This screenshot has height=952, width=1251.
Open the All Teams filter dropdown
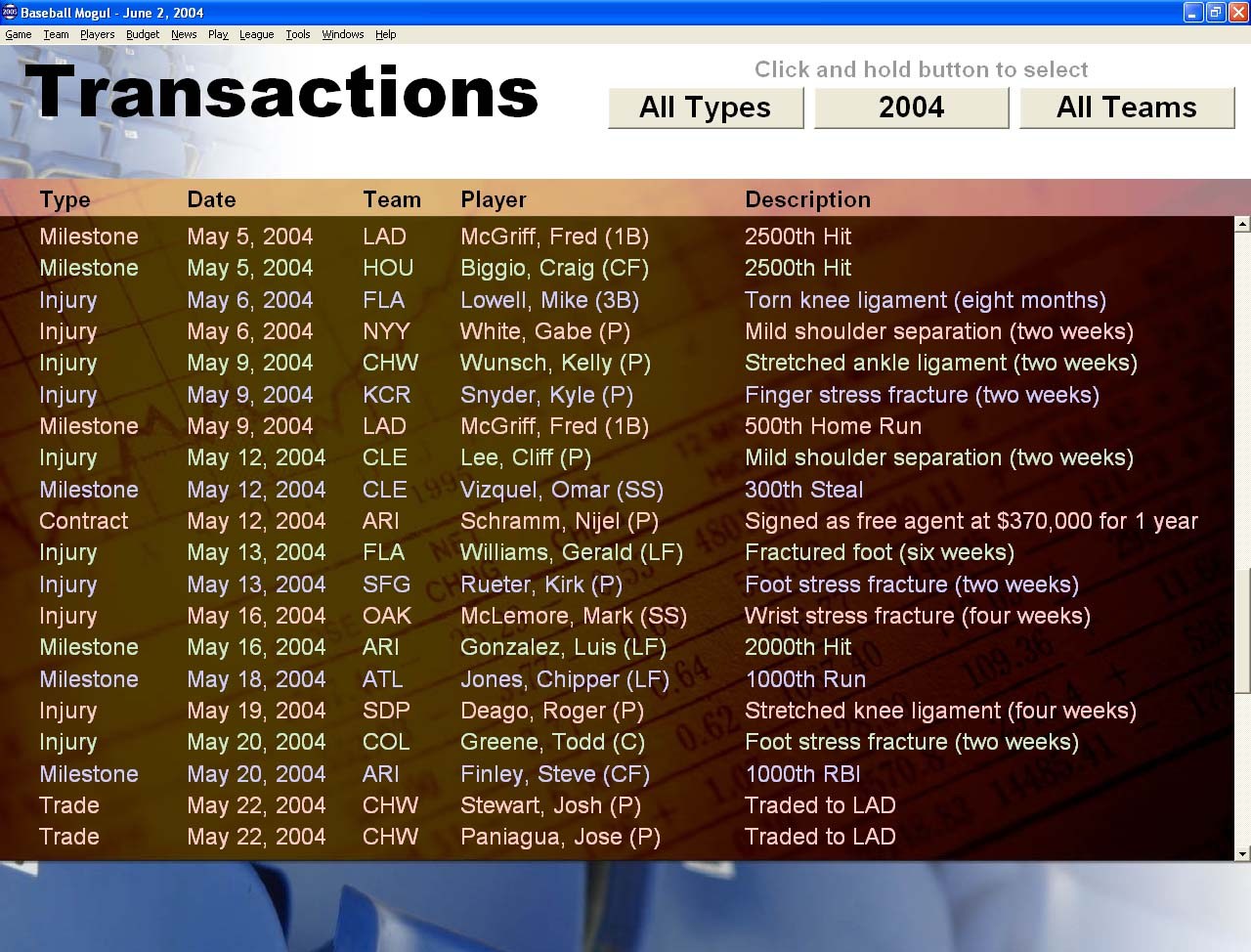pyautogui.click(x=1126, y=108)
